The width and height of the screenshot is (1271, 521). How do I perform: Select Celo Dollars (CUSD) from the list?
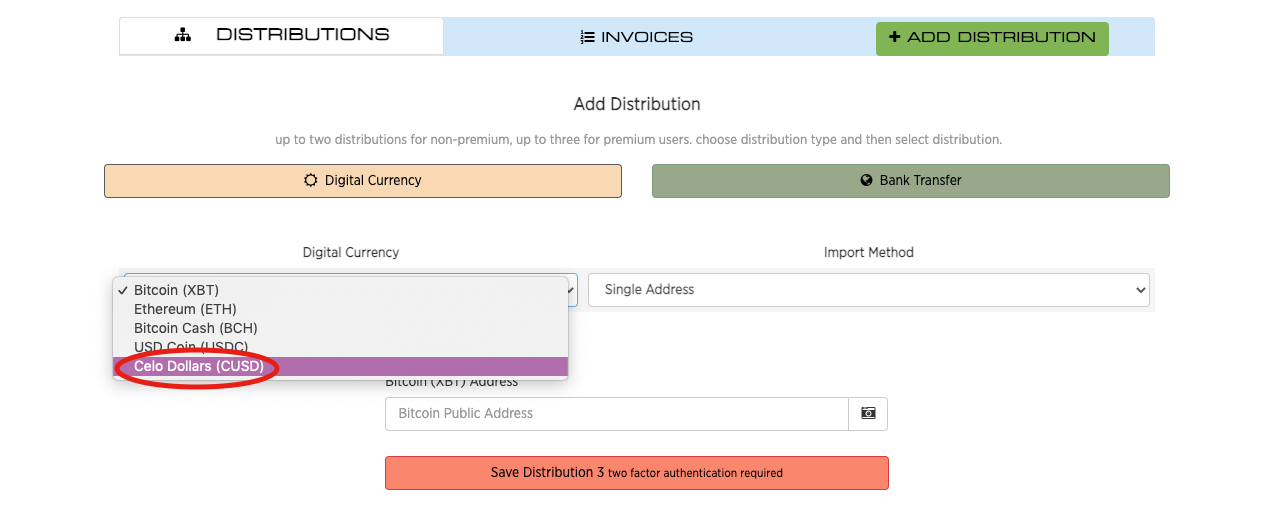click(x=199, y=367)
